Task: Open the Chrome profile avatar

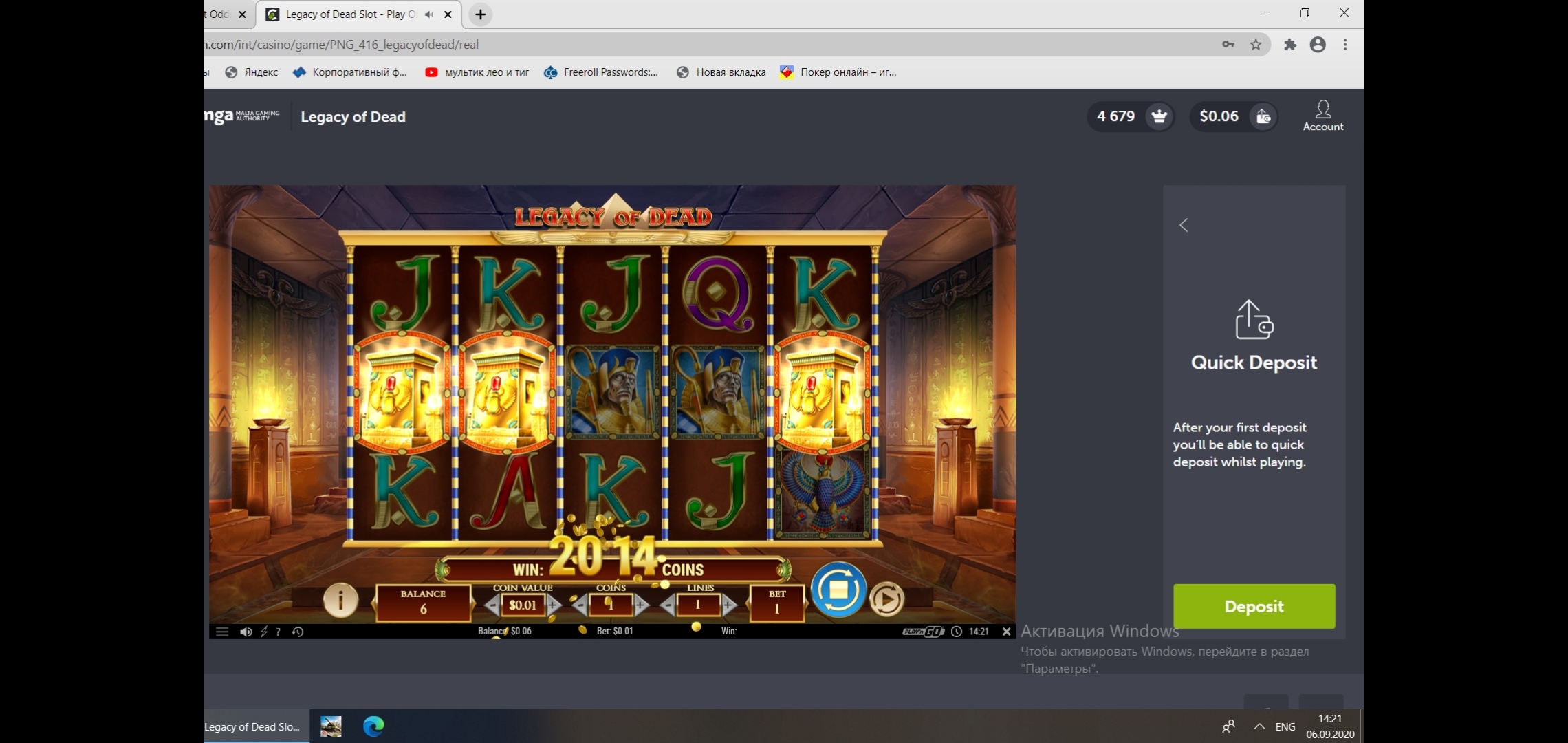Action: [1318, 45]
